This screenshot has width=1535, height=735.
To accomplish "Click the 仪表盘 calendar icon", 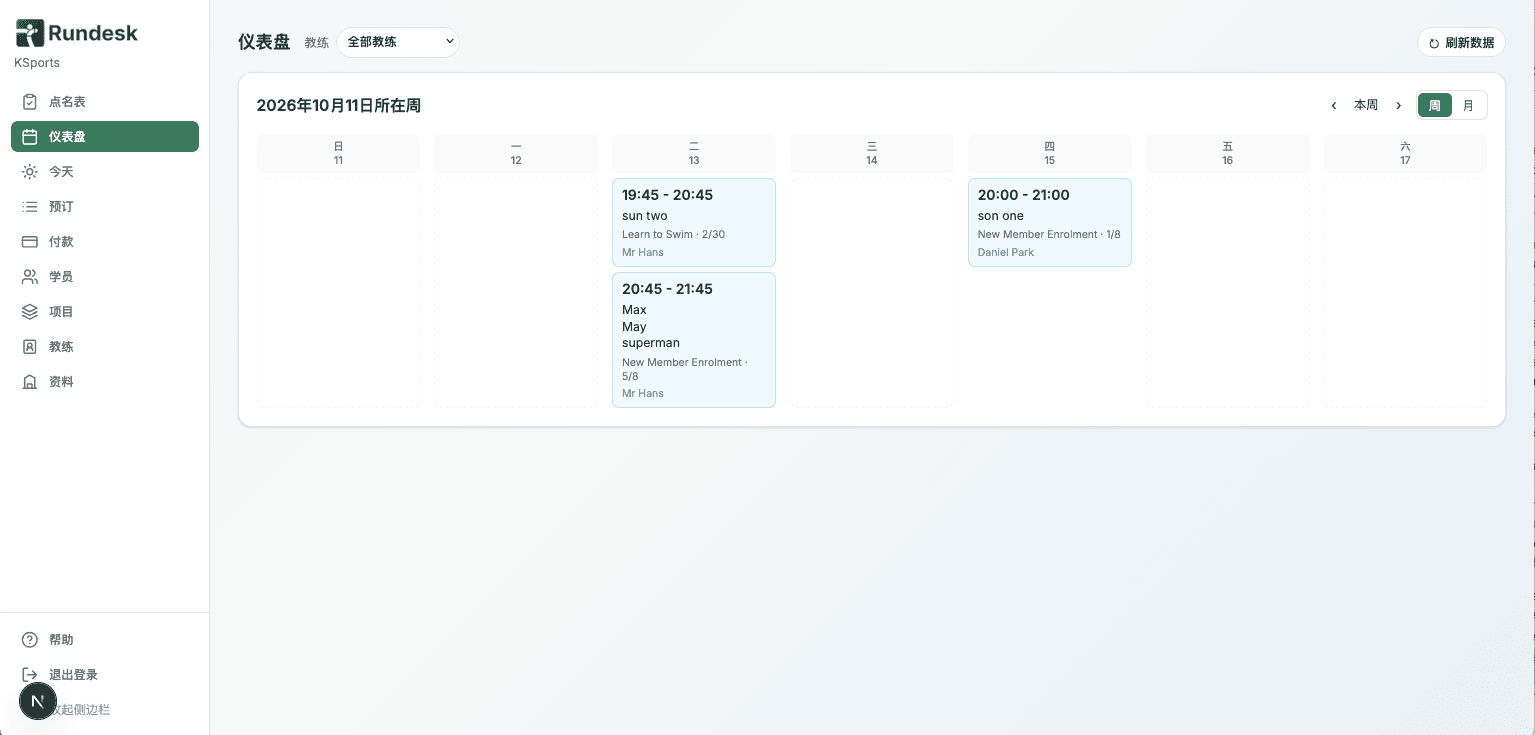I will point(30,137).
